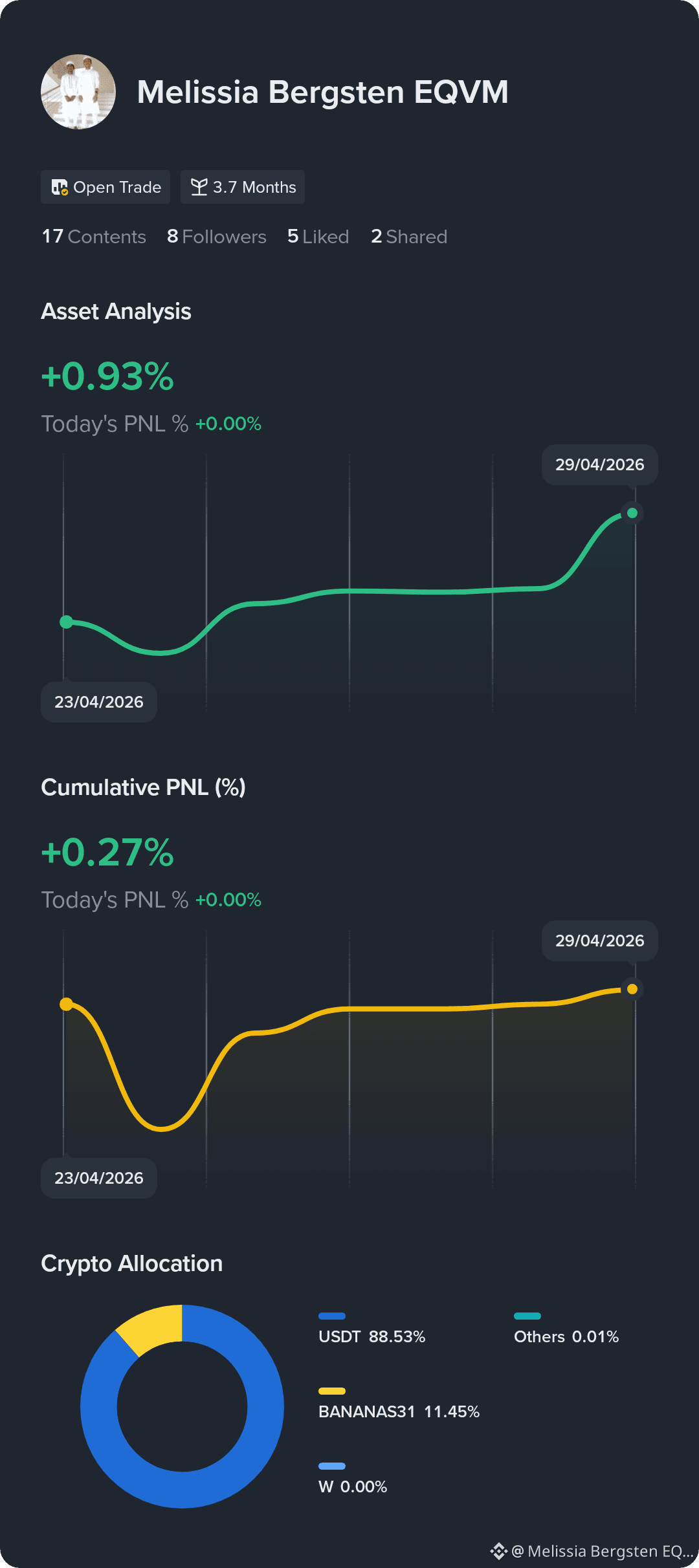Click the Binance logo in footer
Screen dimensions: 699x1568
click(498, 1551)
